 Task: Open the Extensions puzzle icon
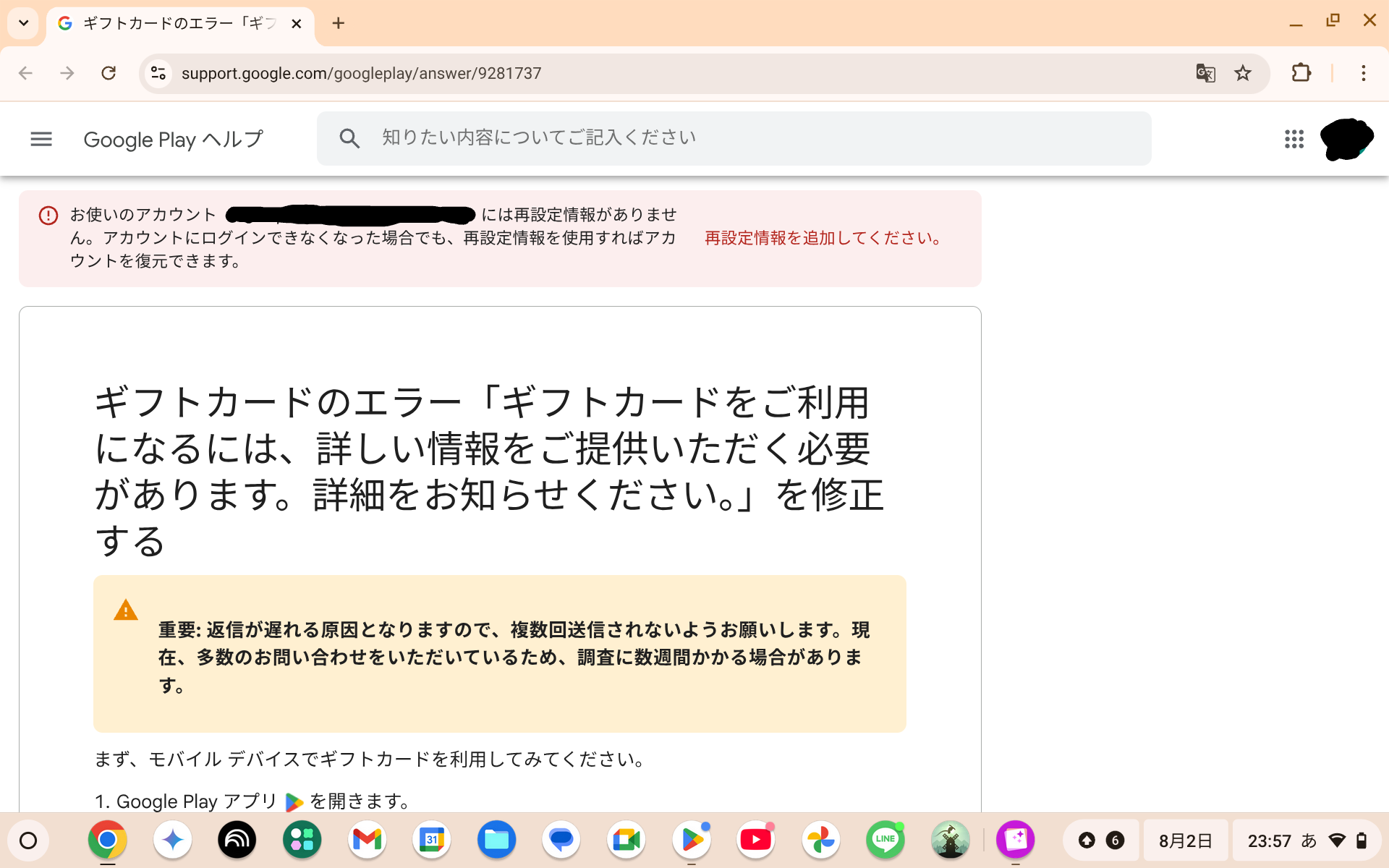coord(1301,73)
